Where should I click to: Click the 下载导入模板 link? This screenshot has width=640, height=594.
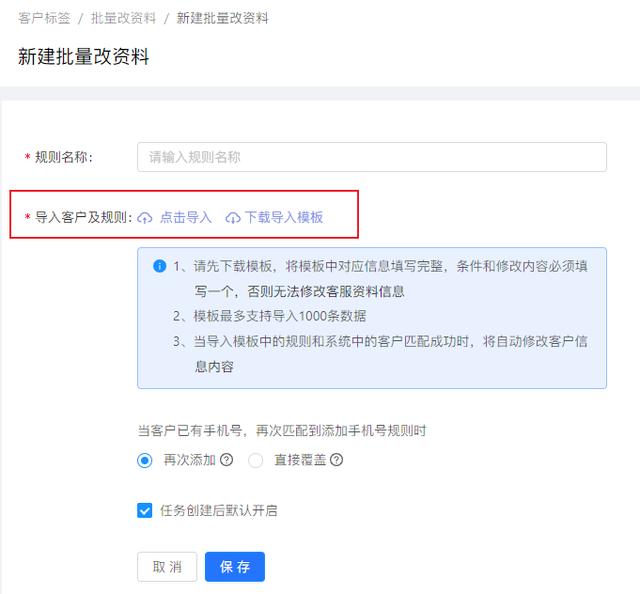[284, 218]
